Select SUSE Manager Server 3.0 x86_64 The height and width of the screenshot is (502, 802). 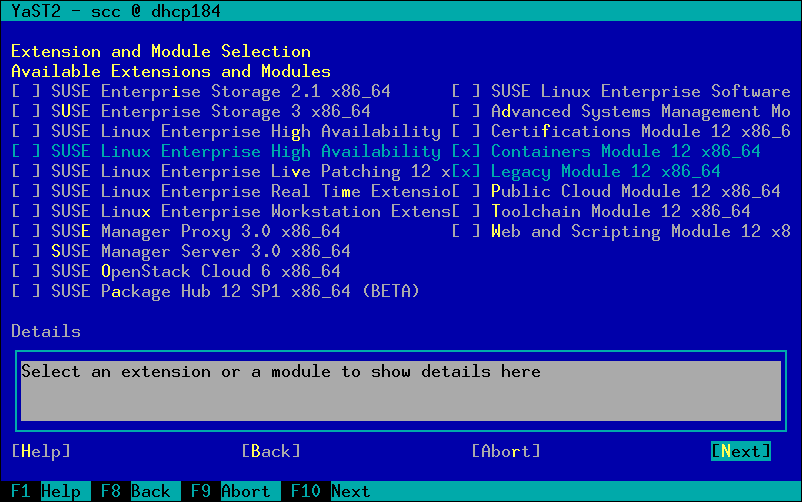click(27, 252)
